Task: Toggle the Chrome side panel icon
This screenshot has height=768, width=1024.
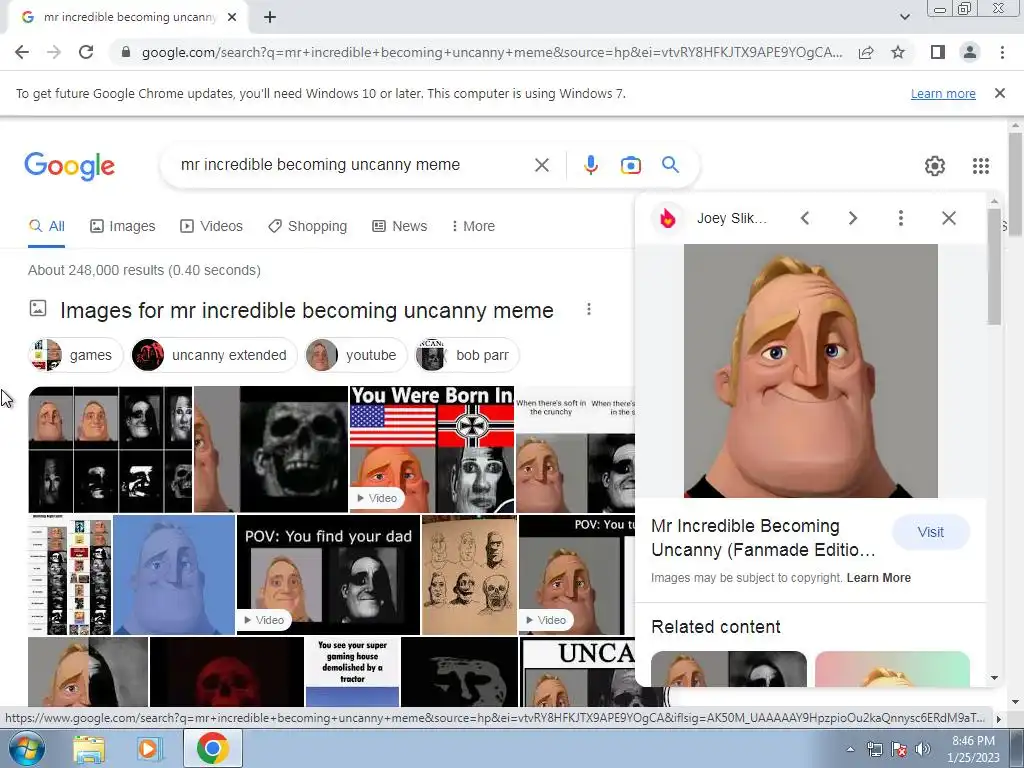Action: tap(938, 52)
